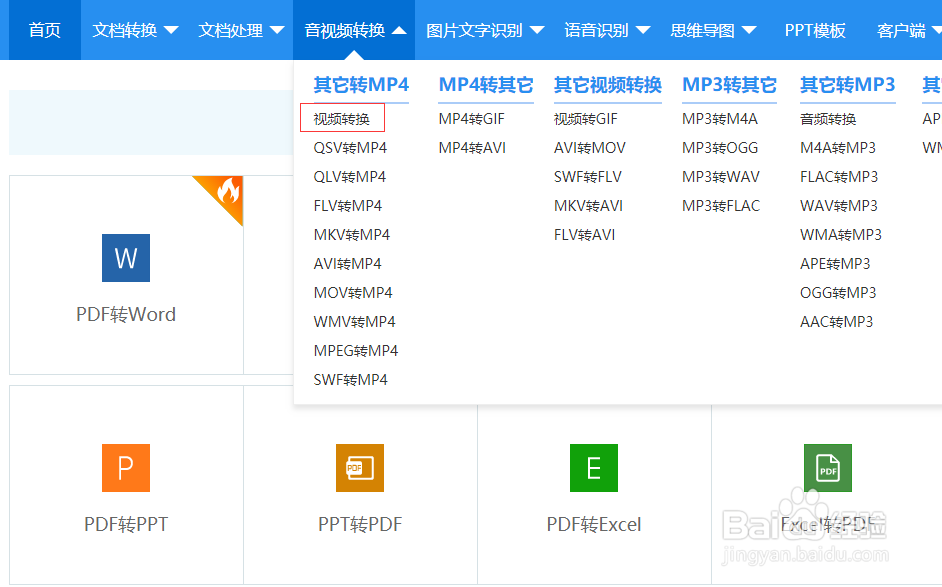
Task: Open MP4转AVI converter
Action: (x=472, y=148)
